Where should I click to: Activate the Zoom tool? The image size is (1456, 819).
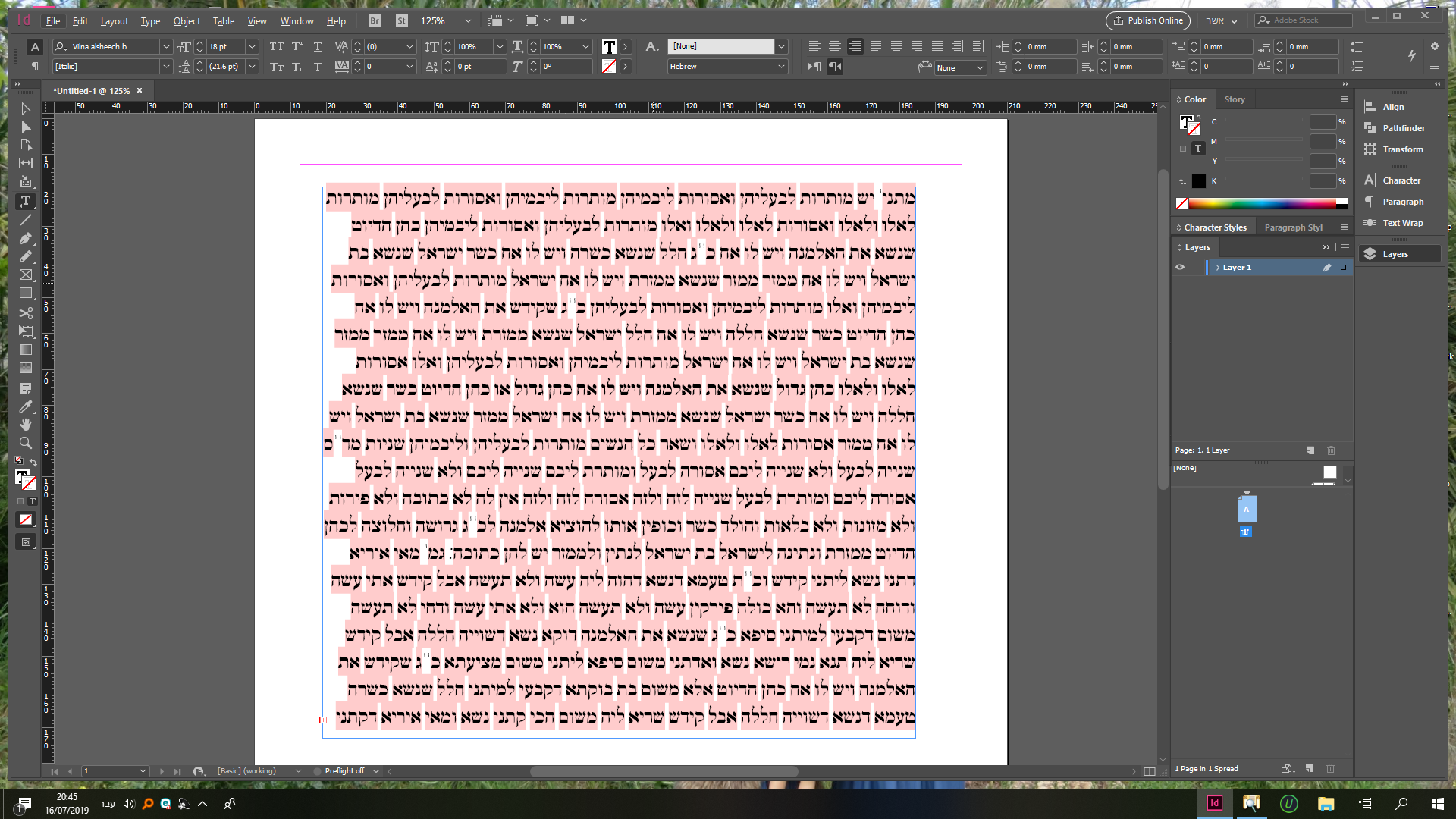click(26, 443)
